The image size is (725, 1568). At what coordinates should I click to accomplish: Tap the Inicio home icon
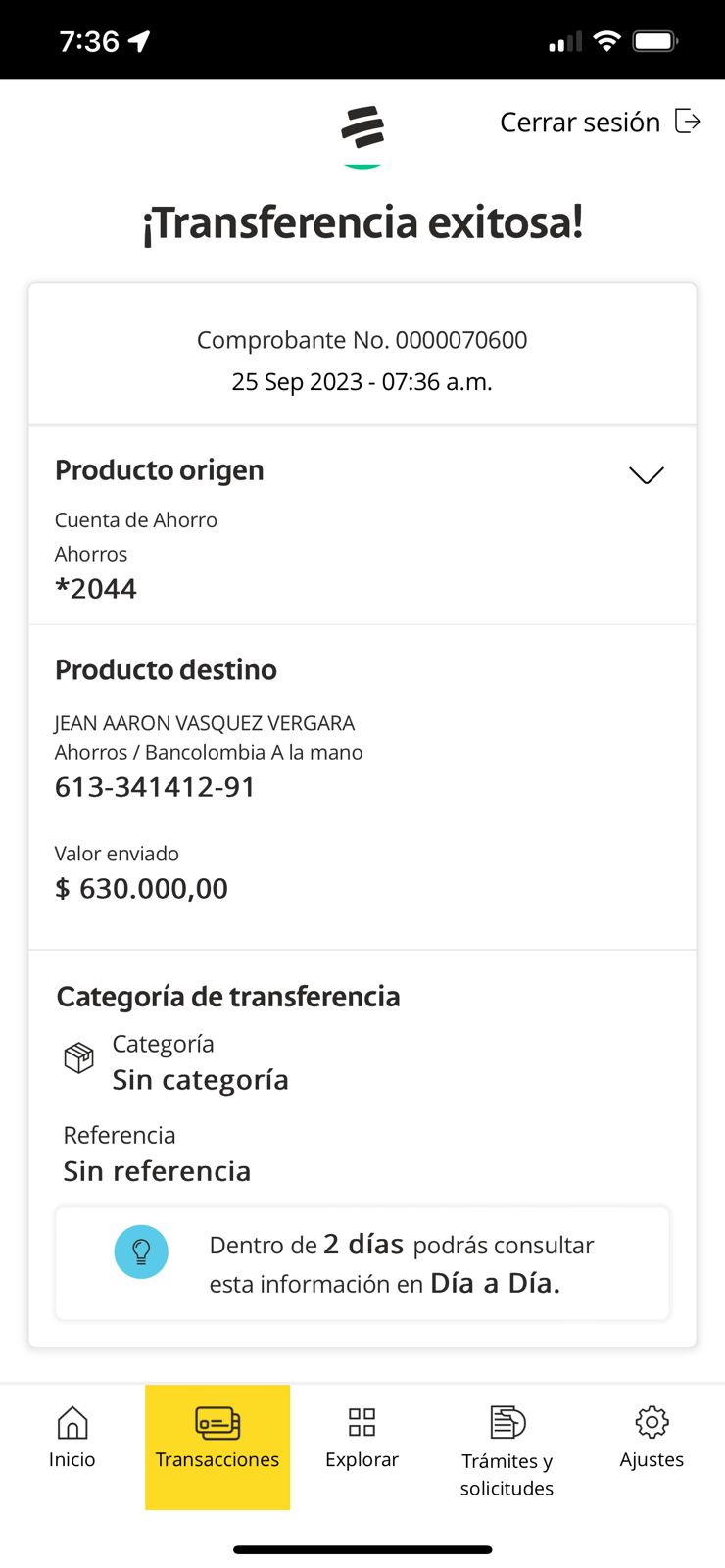(72, 1423)
